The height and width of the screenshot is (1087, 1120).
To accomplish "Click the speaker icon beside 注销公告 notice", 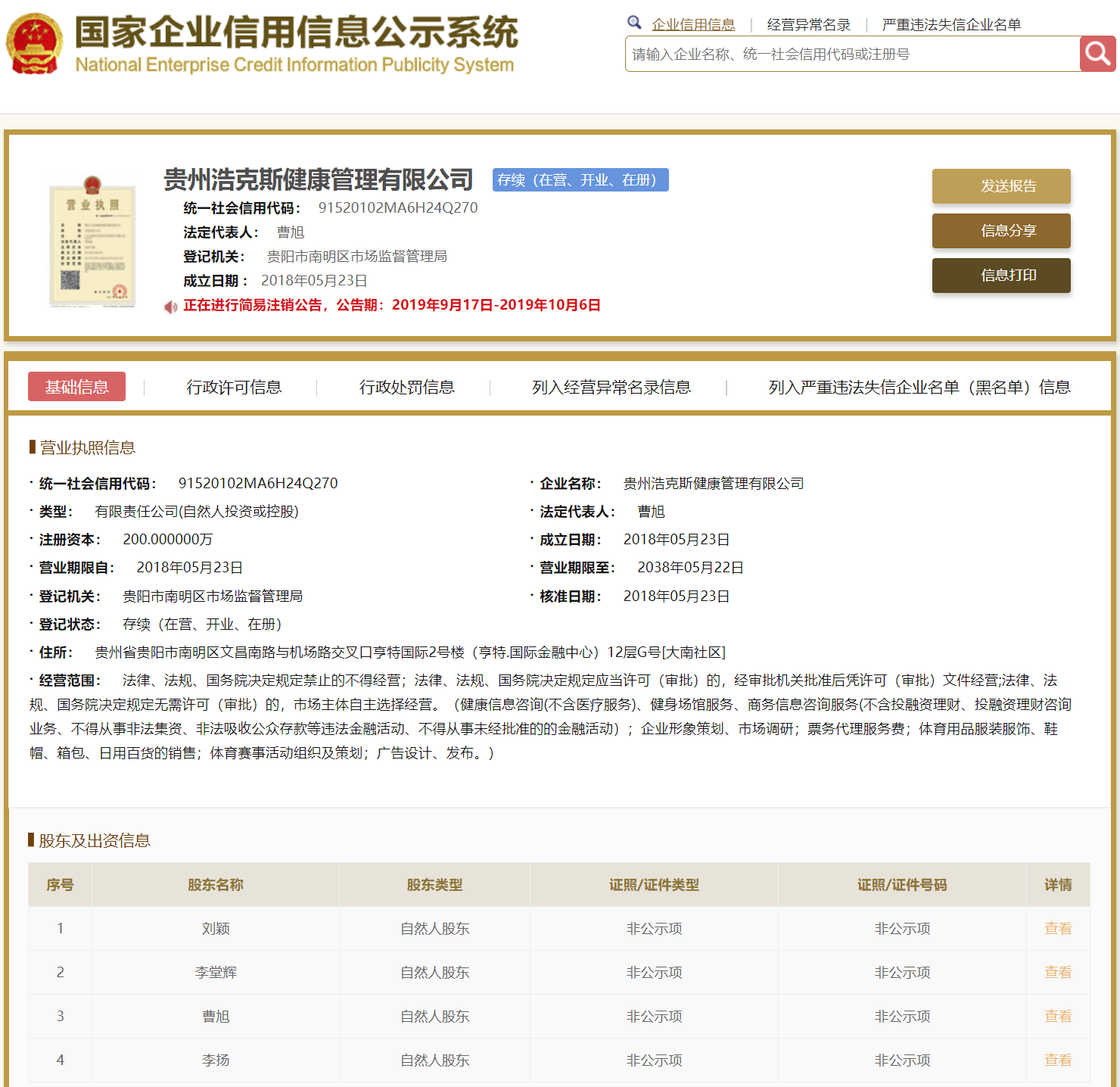I will coord(170,305).
